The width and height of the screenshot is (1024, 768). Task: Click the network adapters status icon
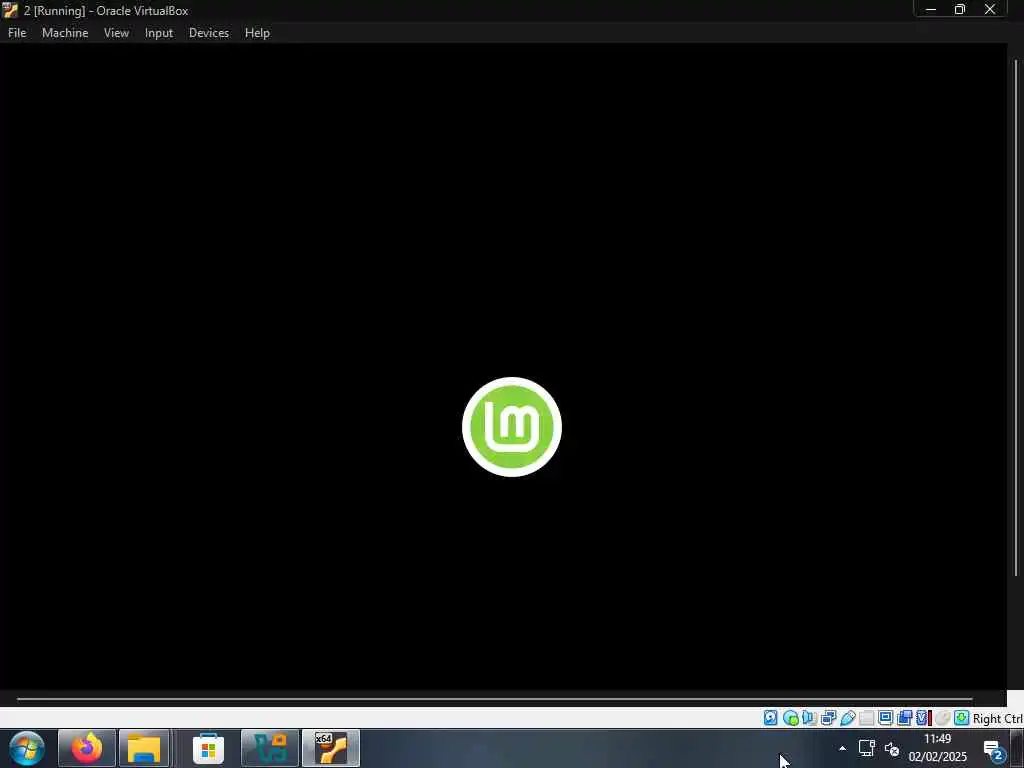pyautogui.click(x=828, y=718)
